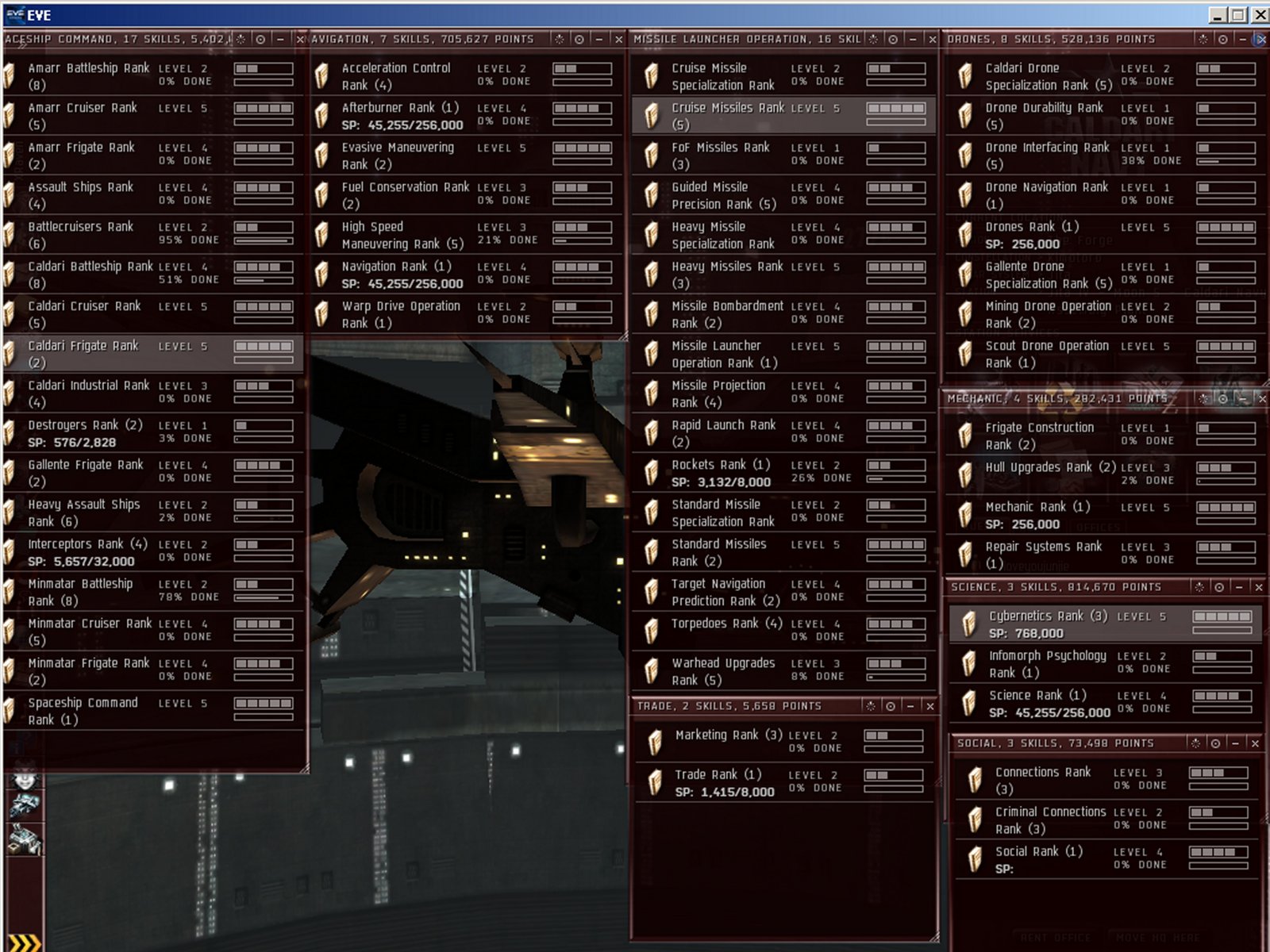Click the Marketing Rank skill book icon

click(654, 743)
